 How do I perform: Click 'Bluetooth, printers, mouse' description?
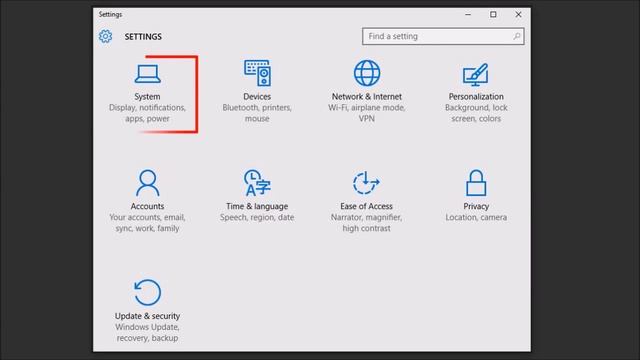[x=257, y=113]
